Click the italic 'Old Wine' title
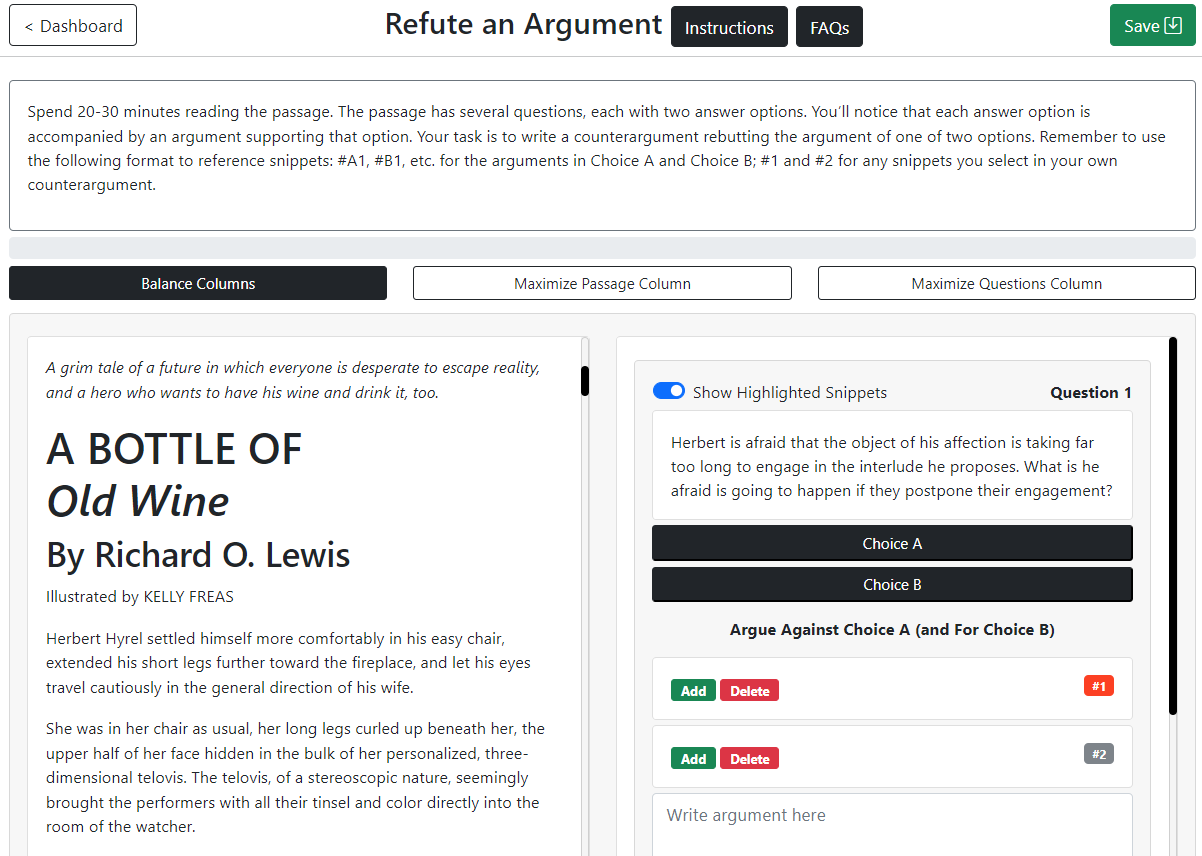The image size is (1202, 856). coord(138,501)
